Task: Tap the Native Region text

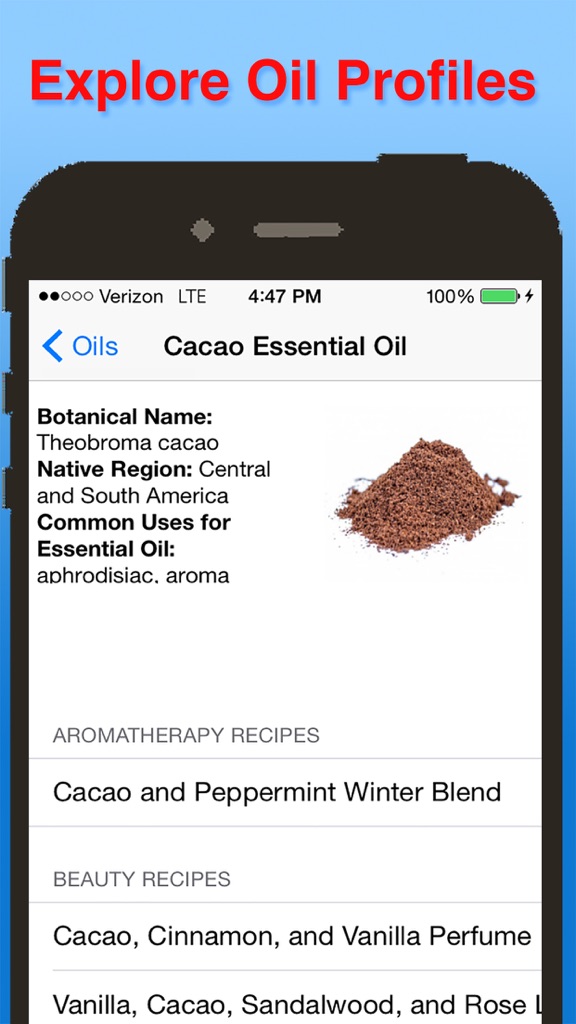Action: tap(153, 483)
